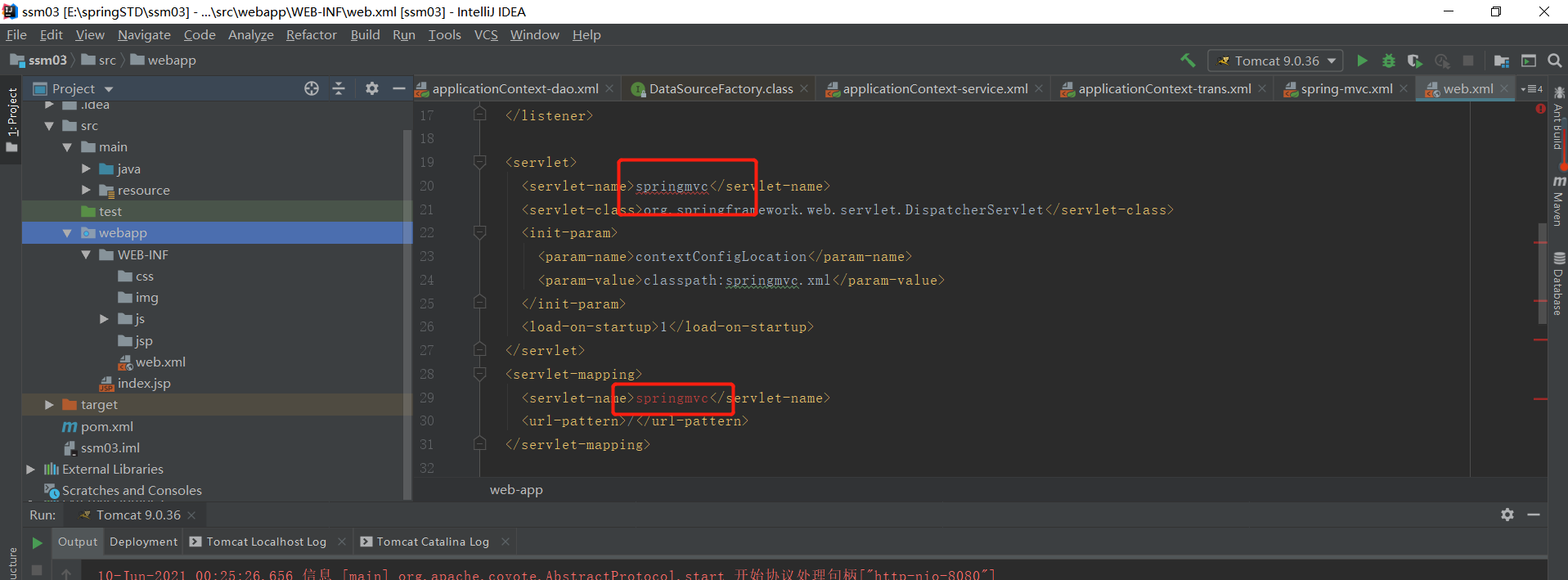Image resolution: width=1568 pixels, height=580 pixels.
Task: Fold servlet-mapping block at line 28
Action: click(x=480, y=374)
